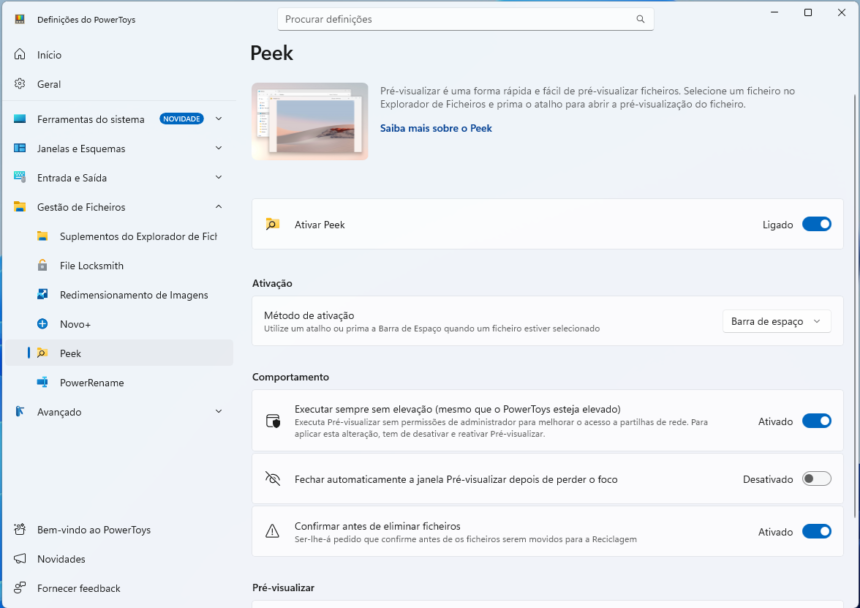860x608 pixels.
Task: Expand the Ferramentas do sistema section
Action: tap(218, 119)
